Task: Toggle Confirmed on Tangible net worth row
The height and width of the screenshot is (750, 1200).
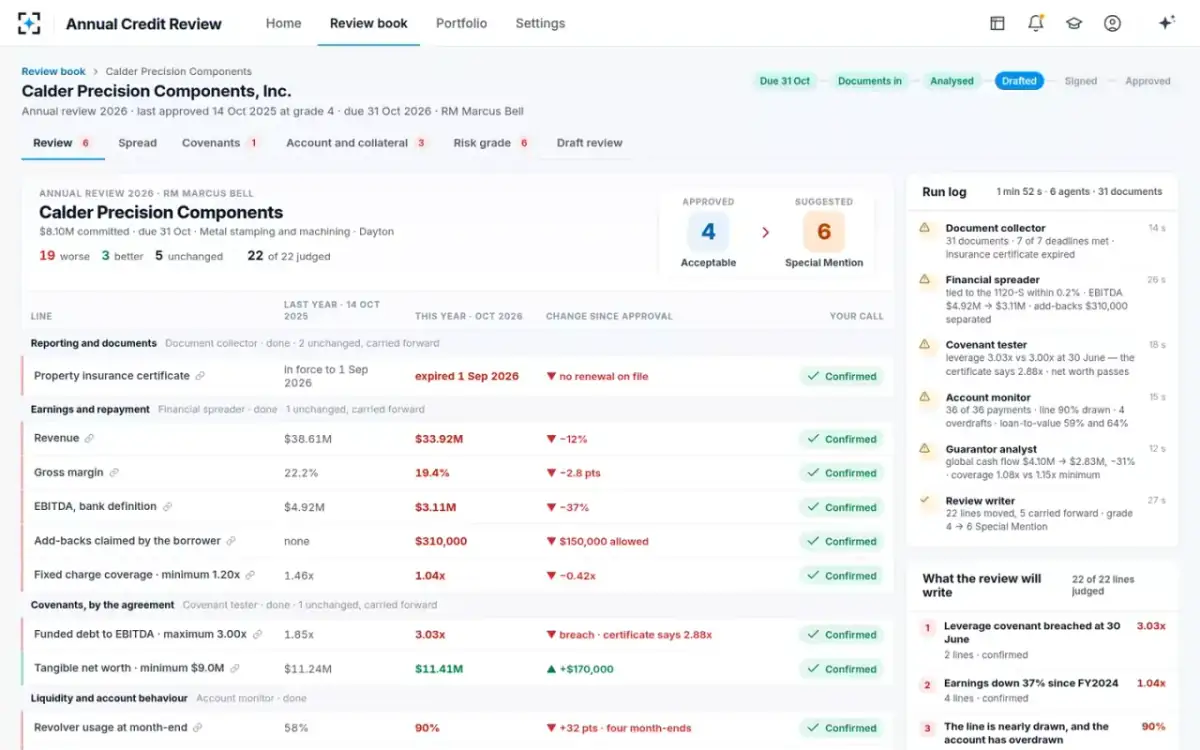Action: [x=842, y=669]
